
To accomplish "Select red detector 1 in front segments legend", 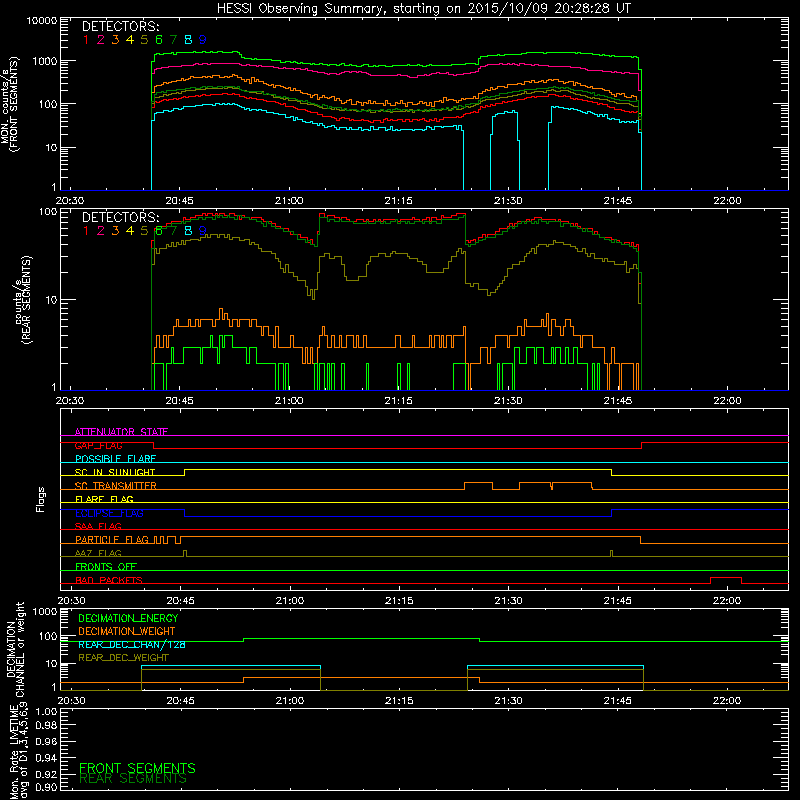I will 86,40.
